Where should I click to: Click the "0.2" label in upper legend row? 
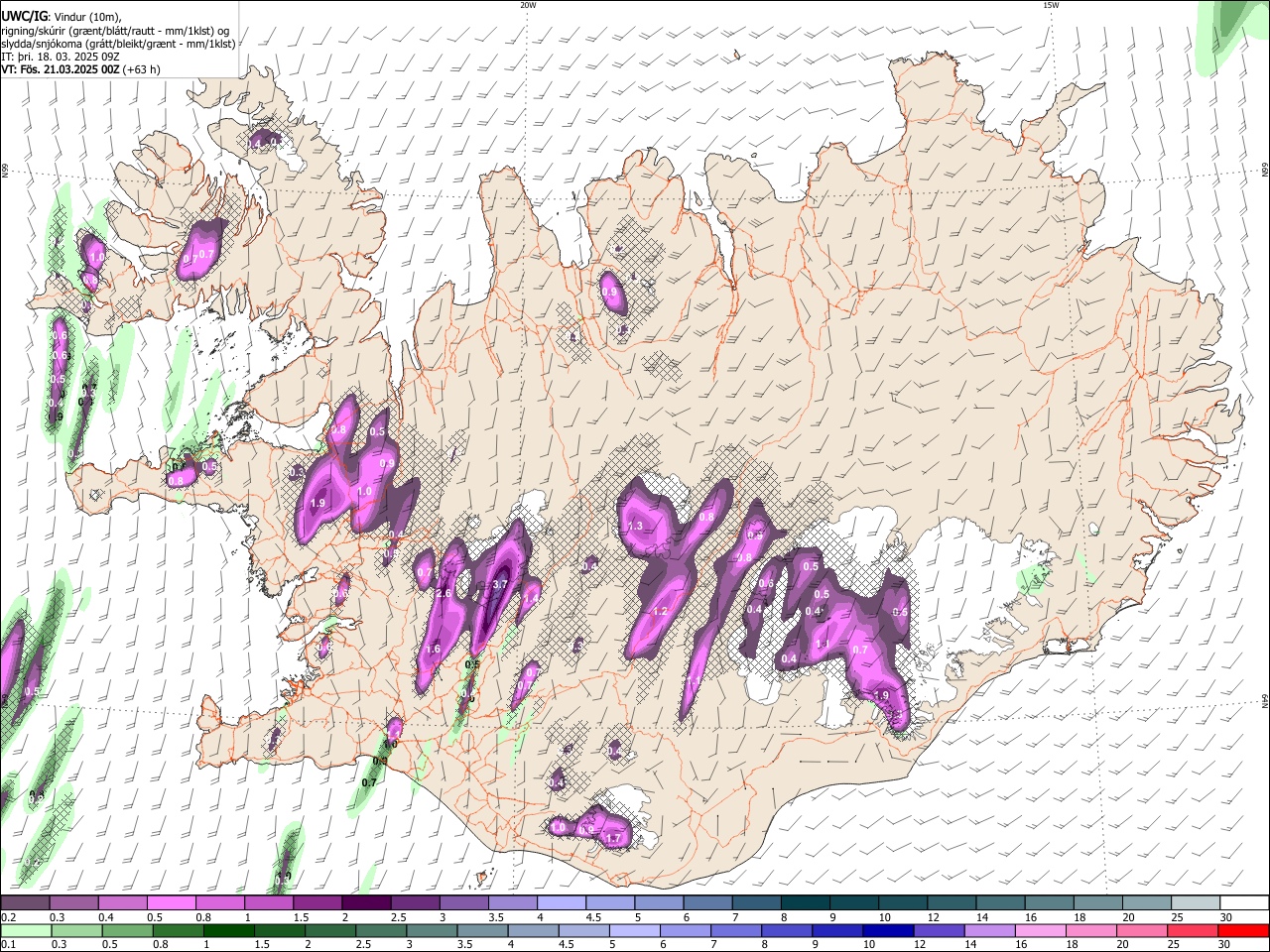point(8,917)
